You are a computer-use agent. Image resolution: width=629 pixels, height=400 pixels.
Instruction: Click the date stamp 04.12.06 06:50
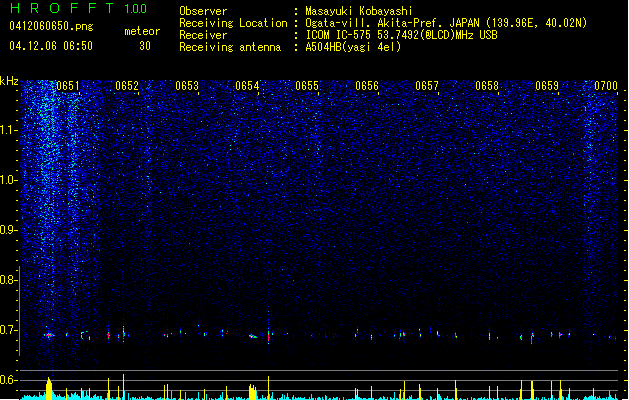coord(51,46)
